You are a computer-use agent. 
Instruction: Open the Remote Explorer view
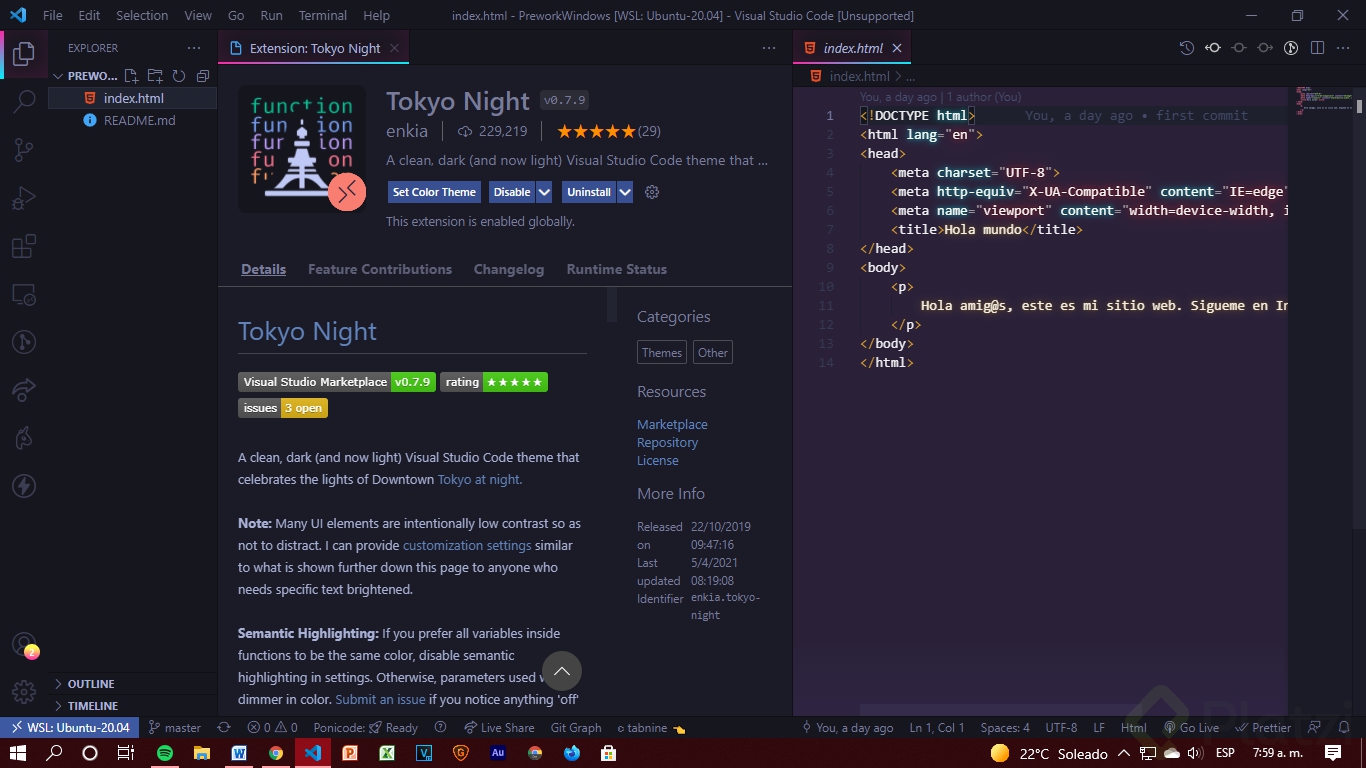click(x=24, y=294)
